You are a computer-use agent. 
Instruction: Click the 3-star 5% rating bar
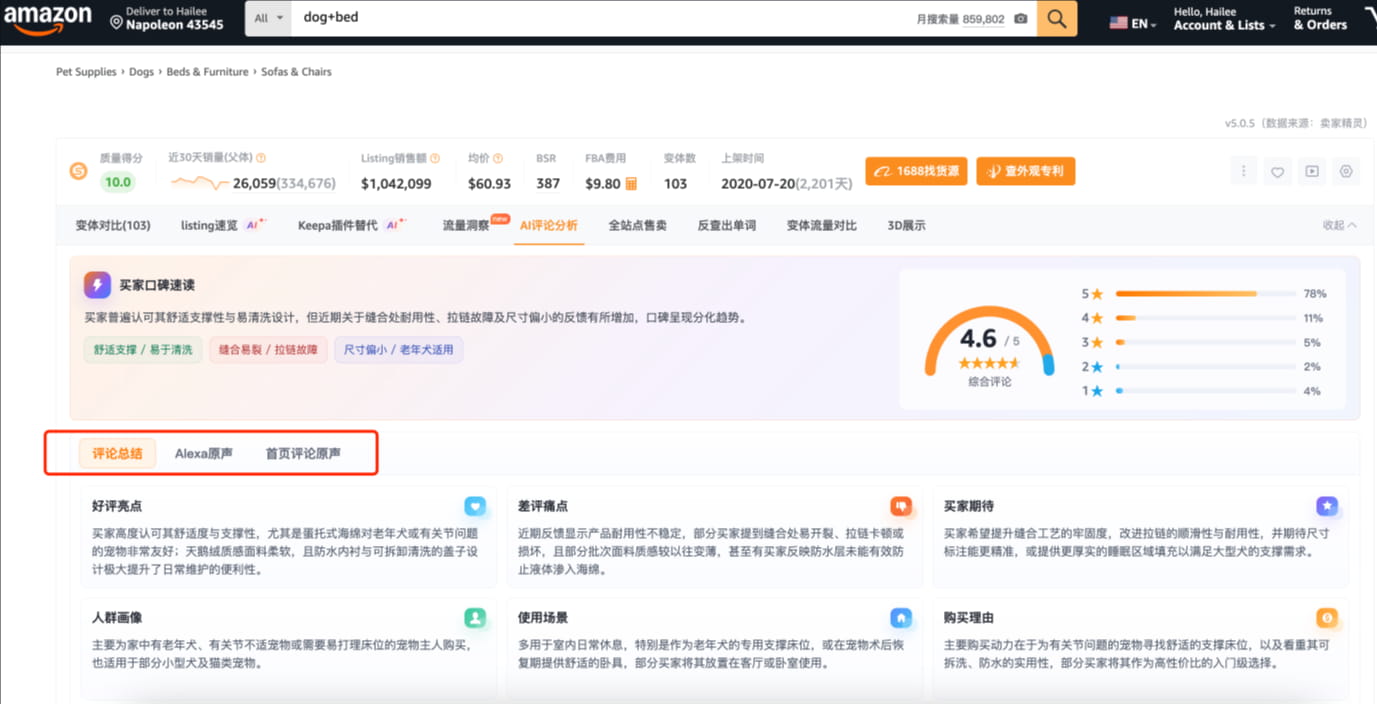coord(1204,342)
